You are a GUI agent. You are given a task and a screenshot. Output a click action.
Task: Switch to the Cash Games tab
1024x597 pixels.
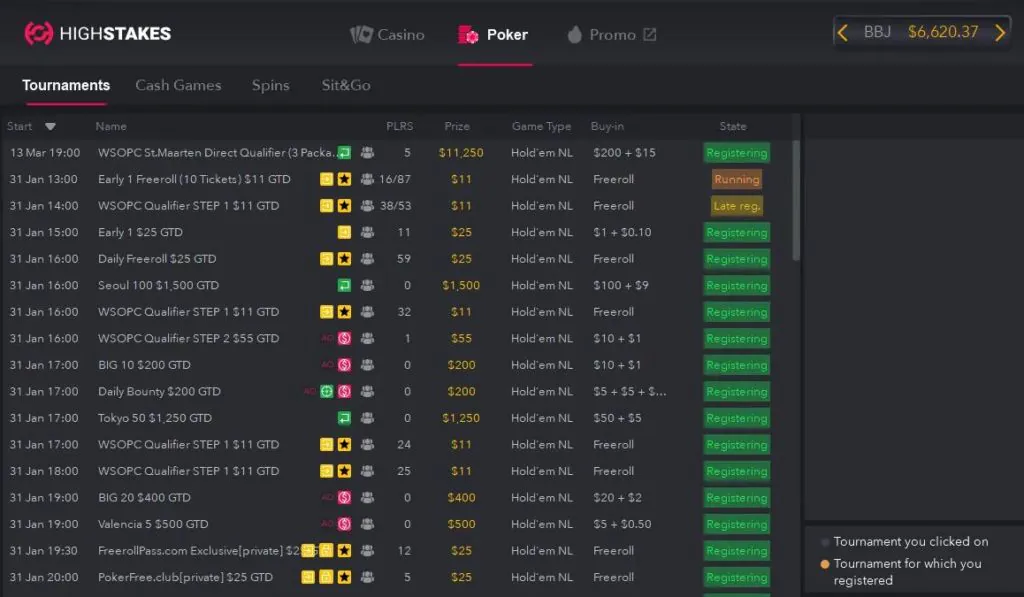click(x=178, y=85)
